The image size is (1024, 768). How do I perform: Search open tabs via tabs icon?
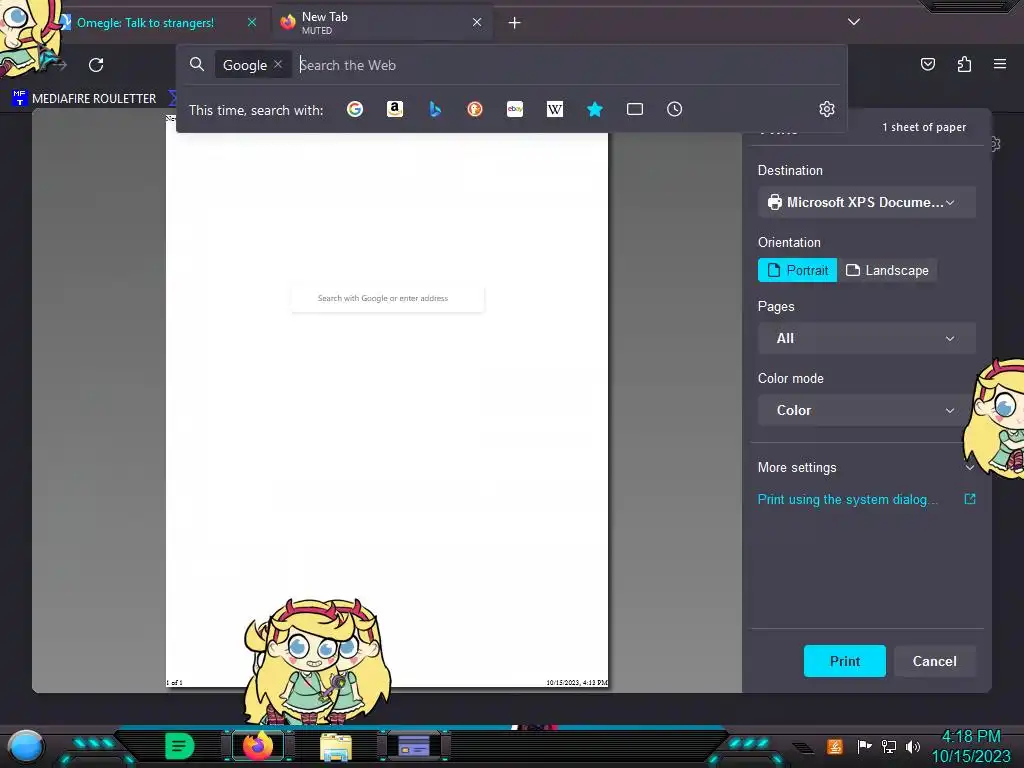(x=635, y=109)
